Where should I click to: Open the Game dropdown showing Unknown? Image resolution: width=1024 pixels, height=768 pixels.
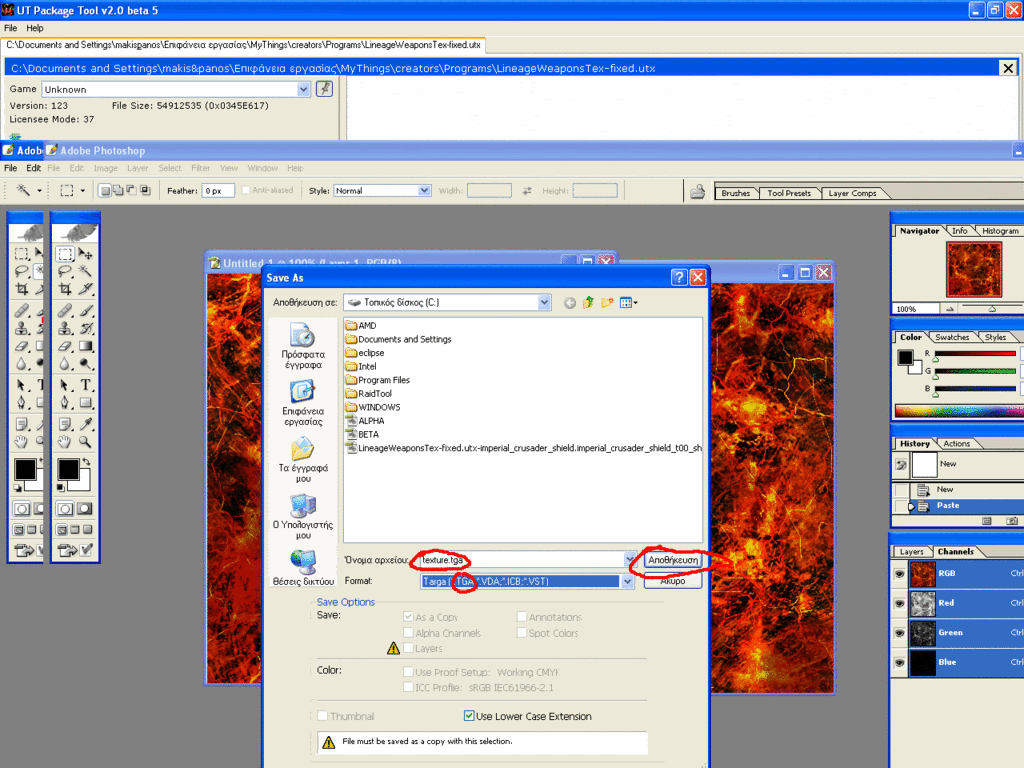[304, 89]
